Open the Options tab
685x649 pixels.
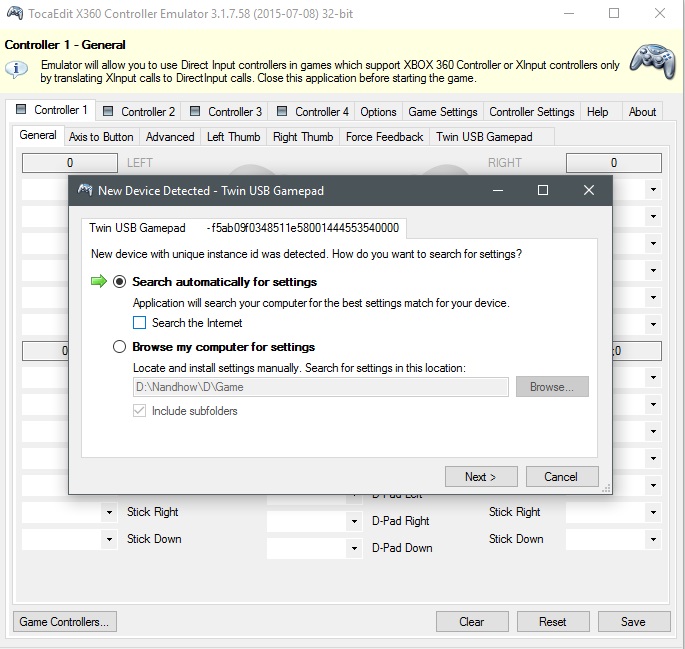(x=378, y=112)
